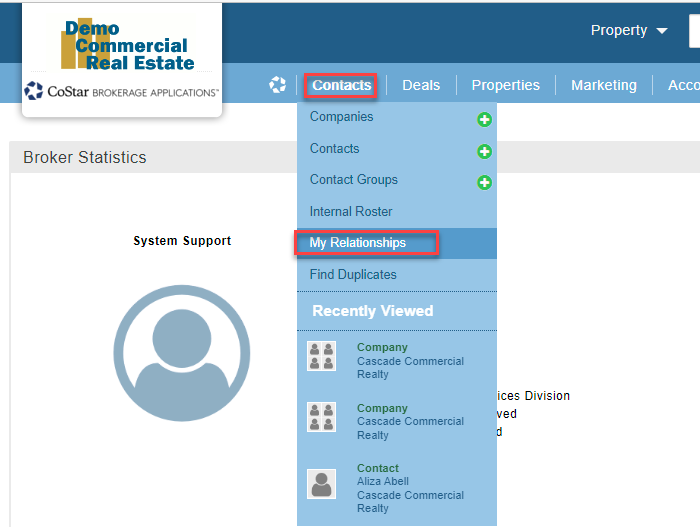Image resolution: width=700 pixels, height=527 pixels.
Task: Open Companies from the Contacts dropdown list
Action: [341, 117]
